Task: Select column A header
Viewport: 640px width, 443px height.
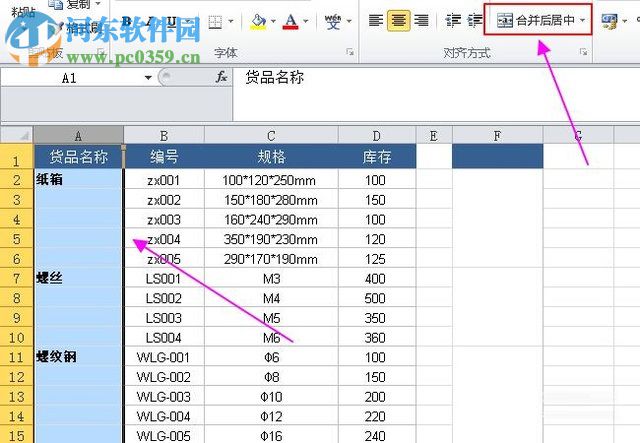Action: pos(78,135)
